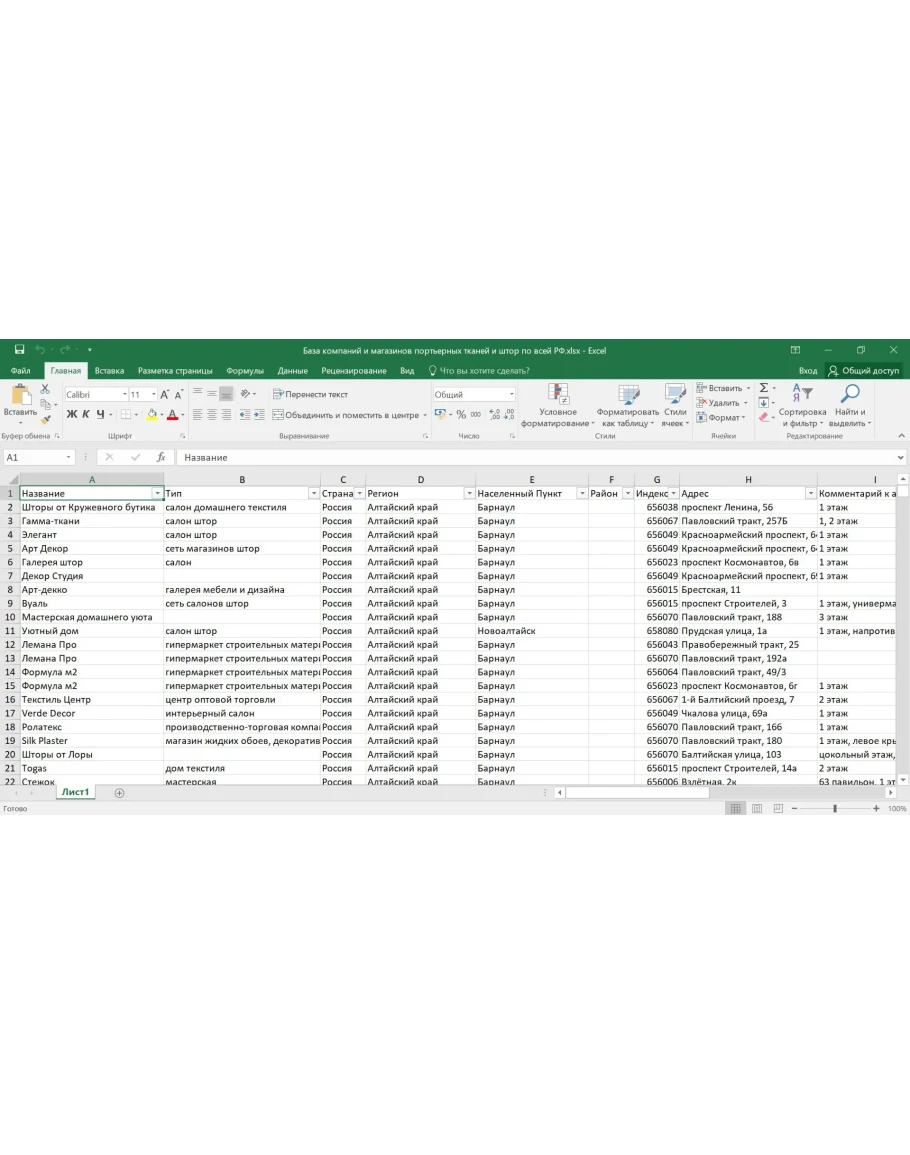
Task: Decrease the font size
Action: click(x=178, y=395)
